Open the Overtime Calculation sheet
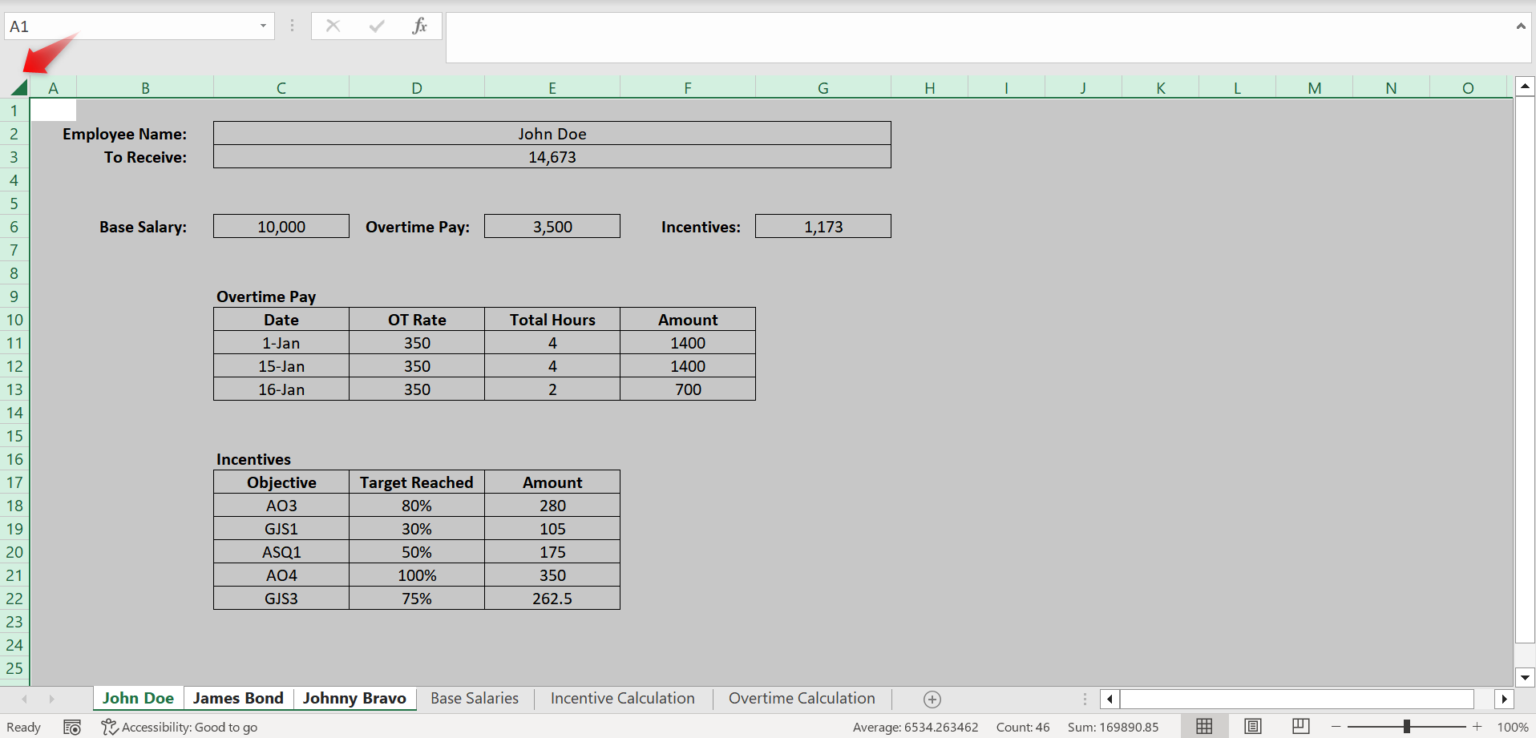 click(801, 698)
